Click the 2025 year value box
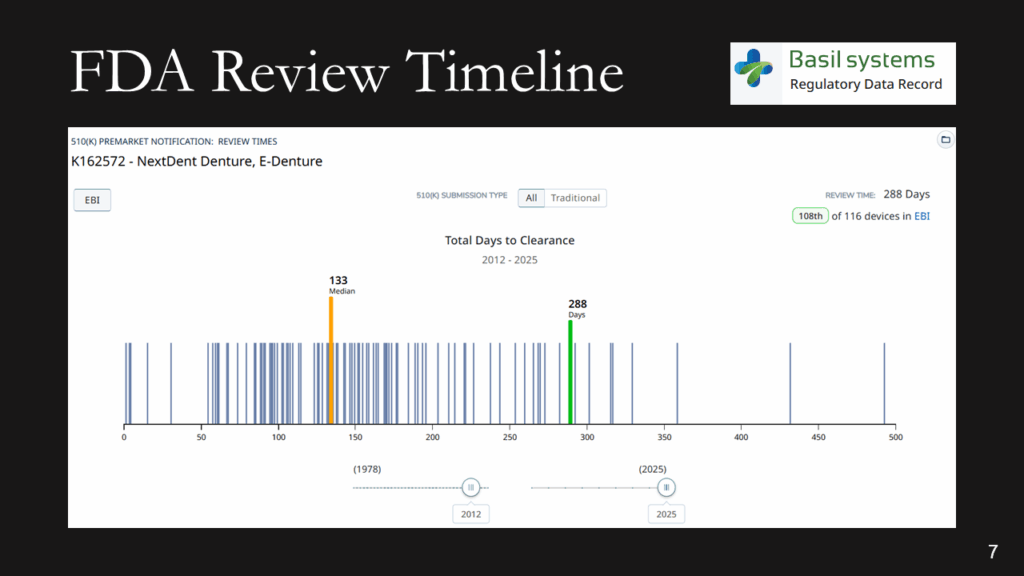Image resolution: width=1024 pixels, height=576 pixels. pos(666,513)
